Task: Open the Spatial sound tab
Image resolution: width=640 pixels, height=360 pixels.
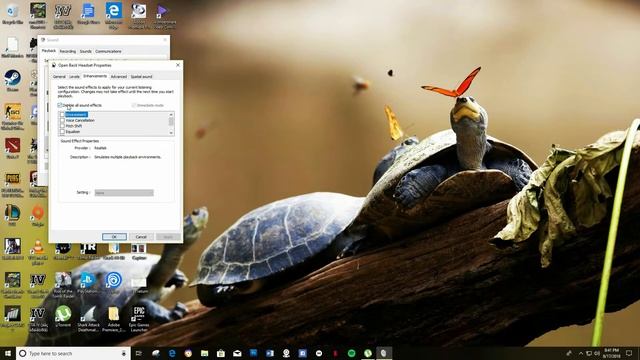Action: tap(141, 76)
